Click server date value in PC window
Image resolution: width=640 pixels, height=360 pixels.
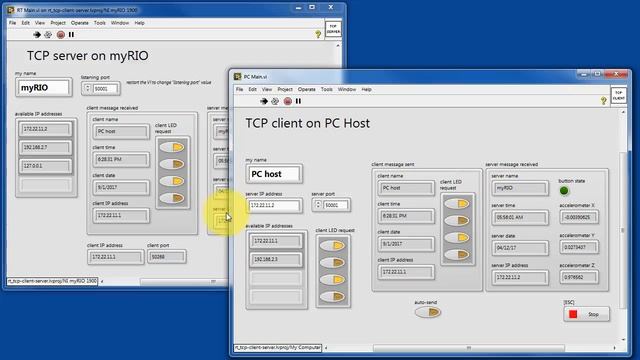point(520,248)
